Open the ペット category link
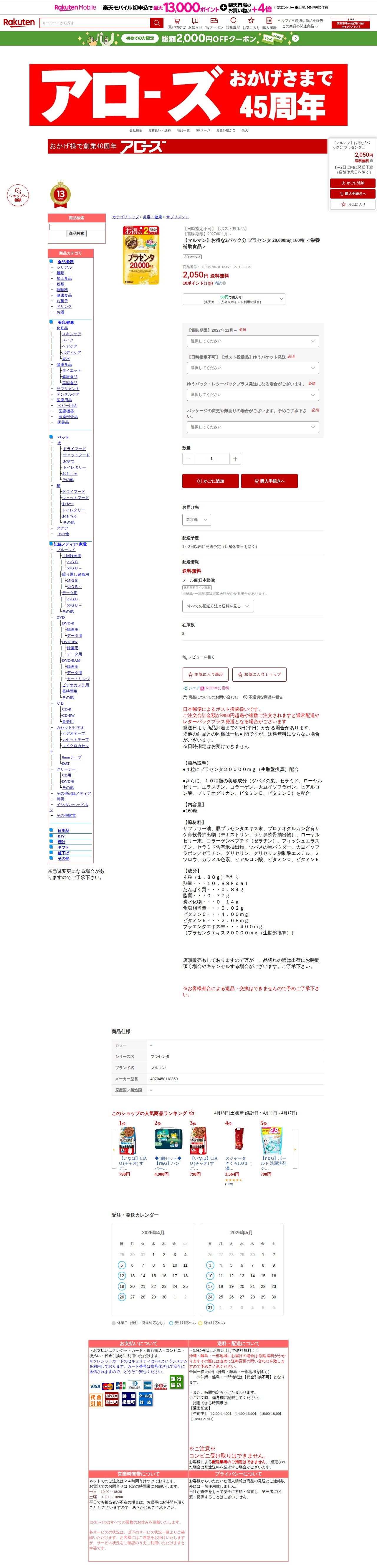The height and width of the screenshot is (1568, 377). (63, 438)
